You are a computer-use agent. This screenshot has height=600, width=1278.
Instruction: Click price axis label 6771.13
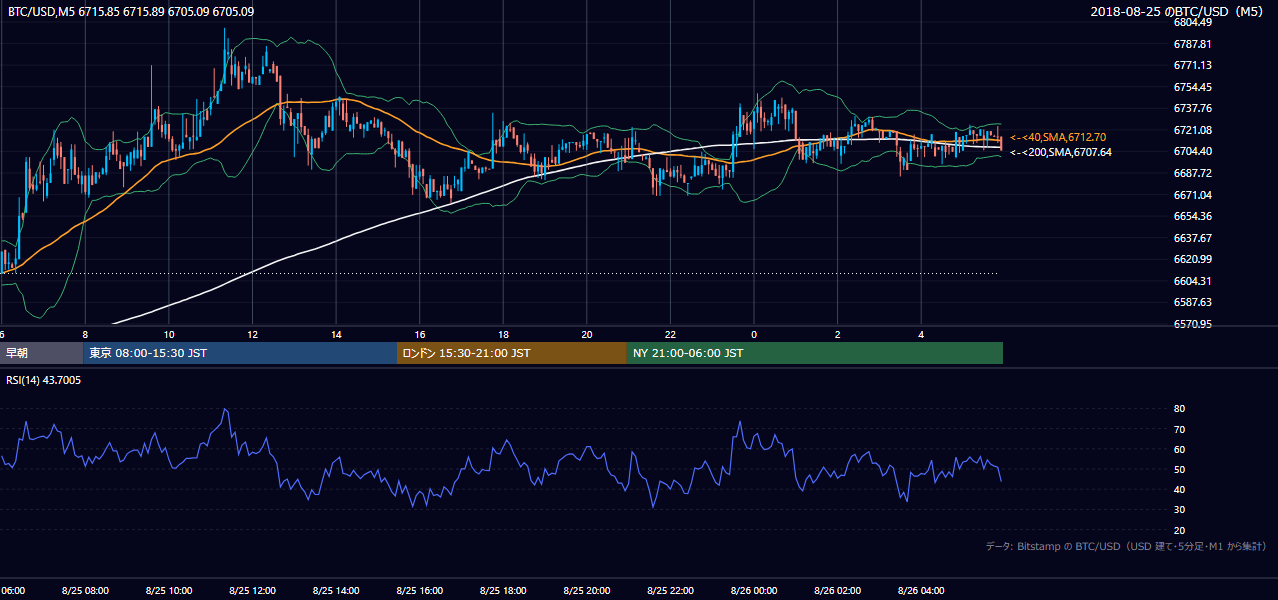1193,65
